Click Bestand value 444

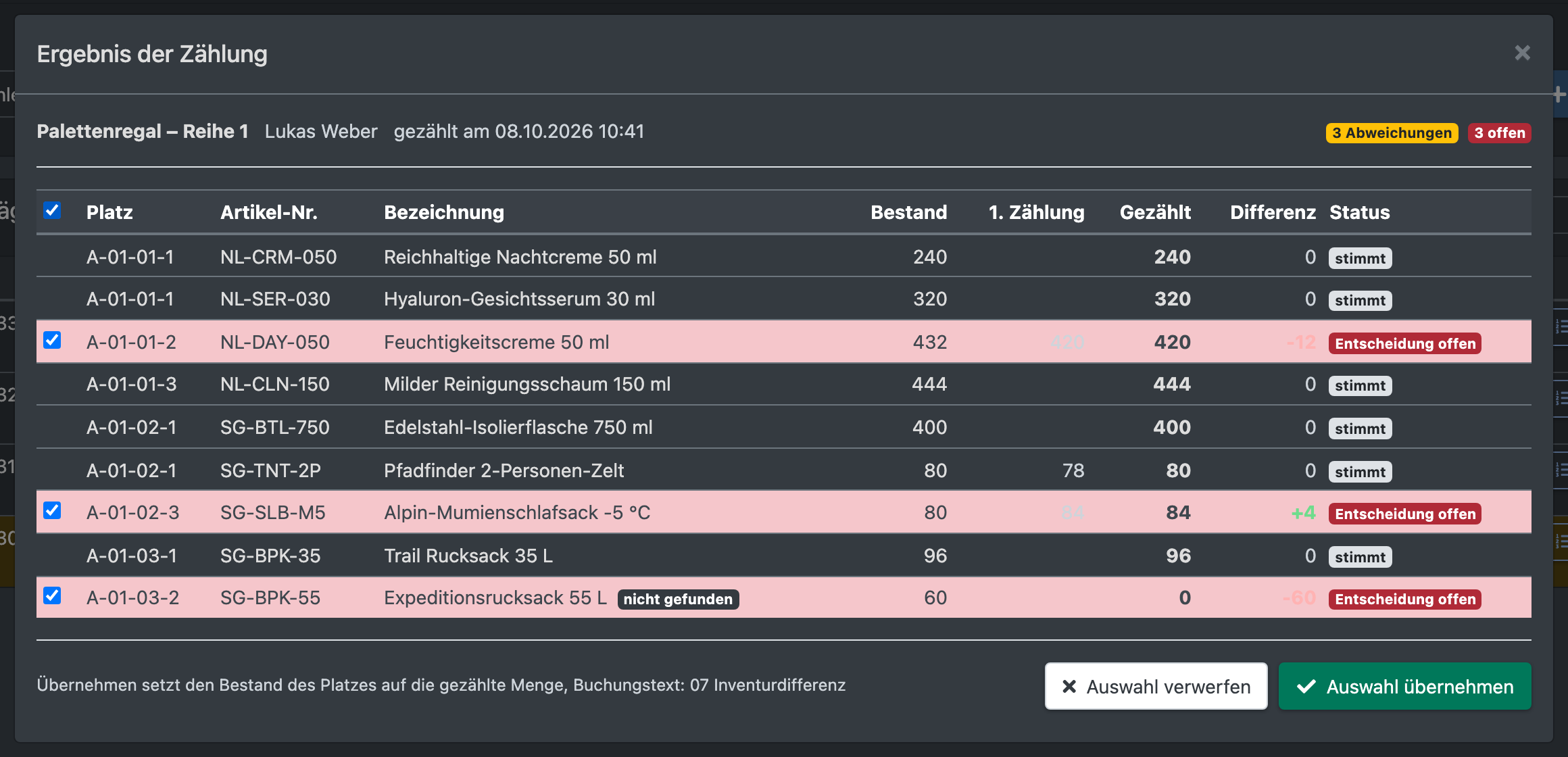pos(929,384)
